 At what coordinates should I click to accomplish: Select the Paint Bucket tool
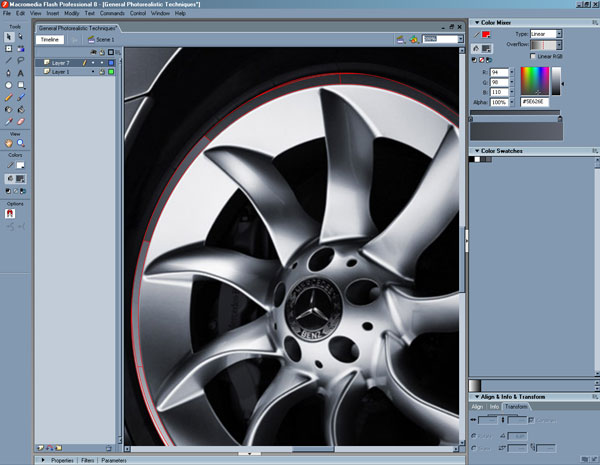[21, 109]
